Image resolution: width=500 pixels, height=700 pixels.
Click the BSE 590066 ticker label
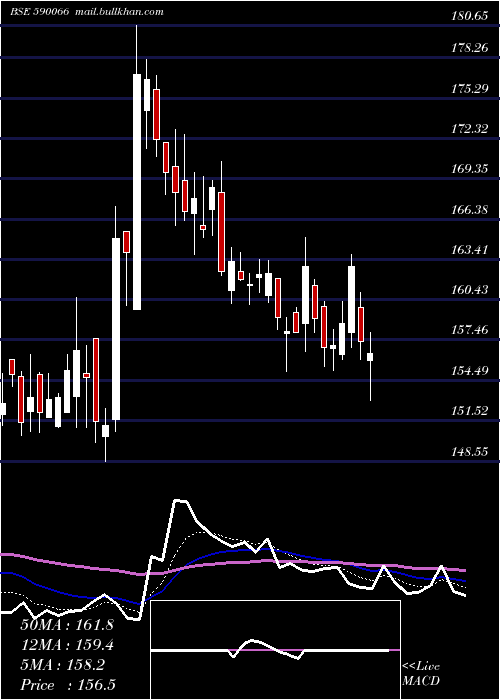click(39, 12)
